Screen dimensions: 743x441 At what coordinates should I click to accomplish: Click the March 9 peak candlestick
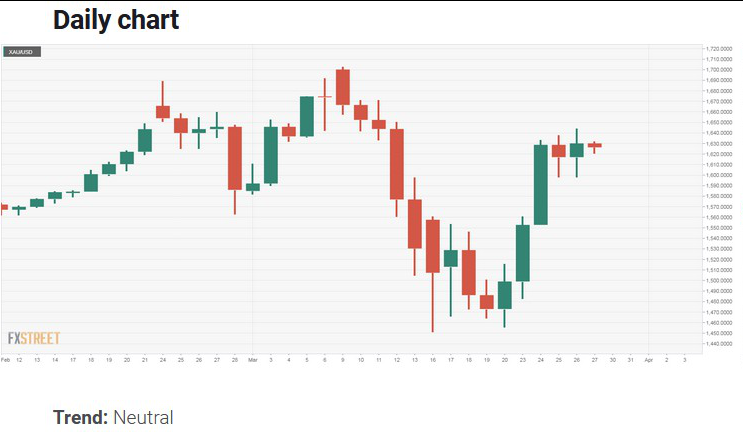pyautogui.click(x=342, y=87)
